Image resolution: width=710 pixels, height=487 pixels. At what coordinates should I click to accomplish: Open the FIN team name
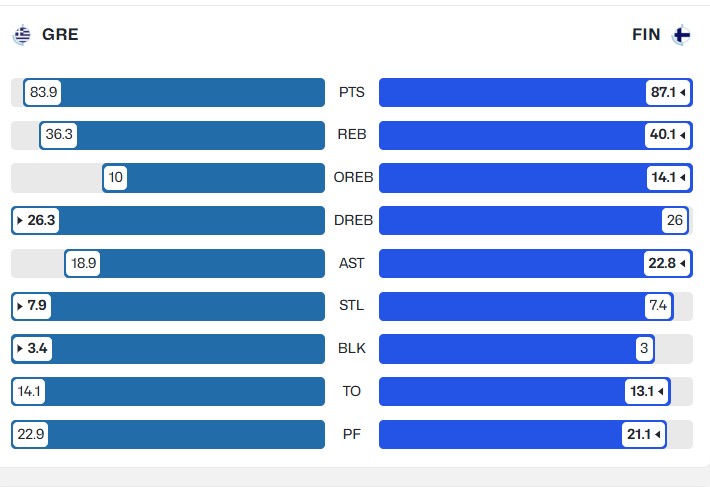coord(646,34)
